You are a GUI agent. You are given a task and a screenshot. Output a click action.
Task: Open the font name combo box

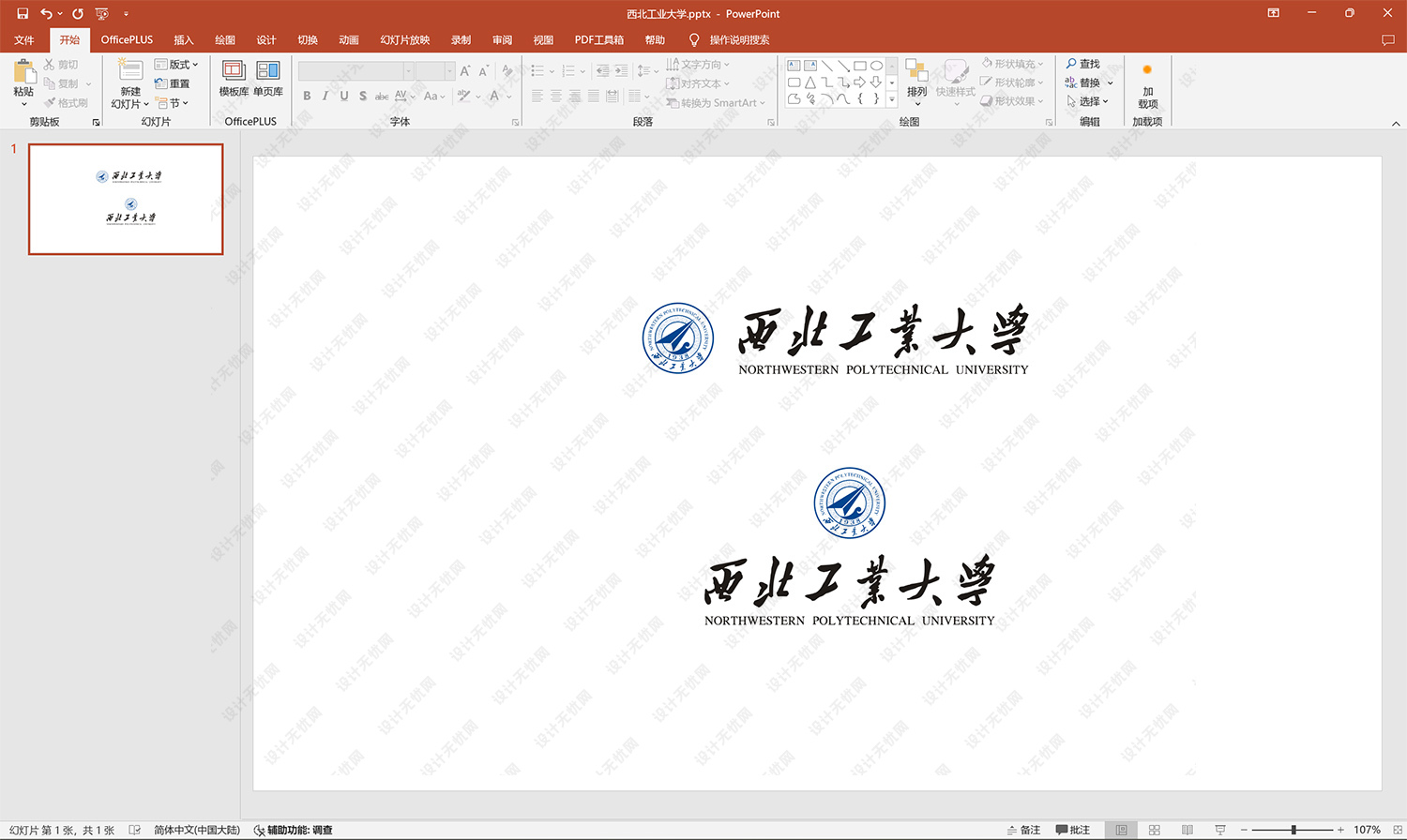click(356, 71)
